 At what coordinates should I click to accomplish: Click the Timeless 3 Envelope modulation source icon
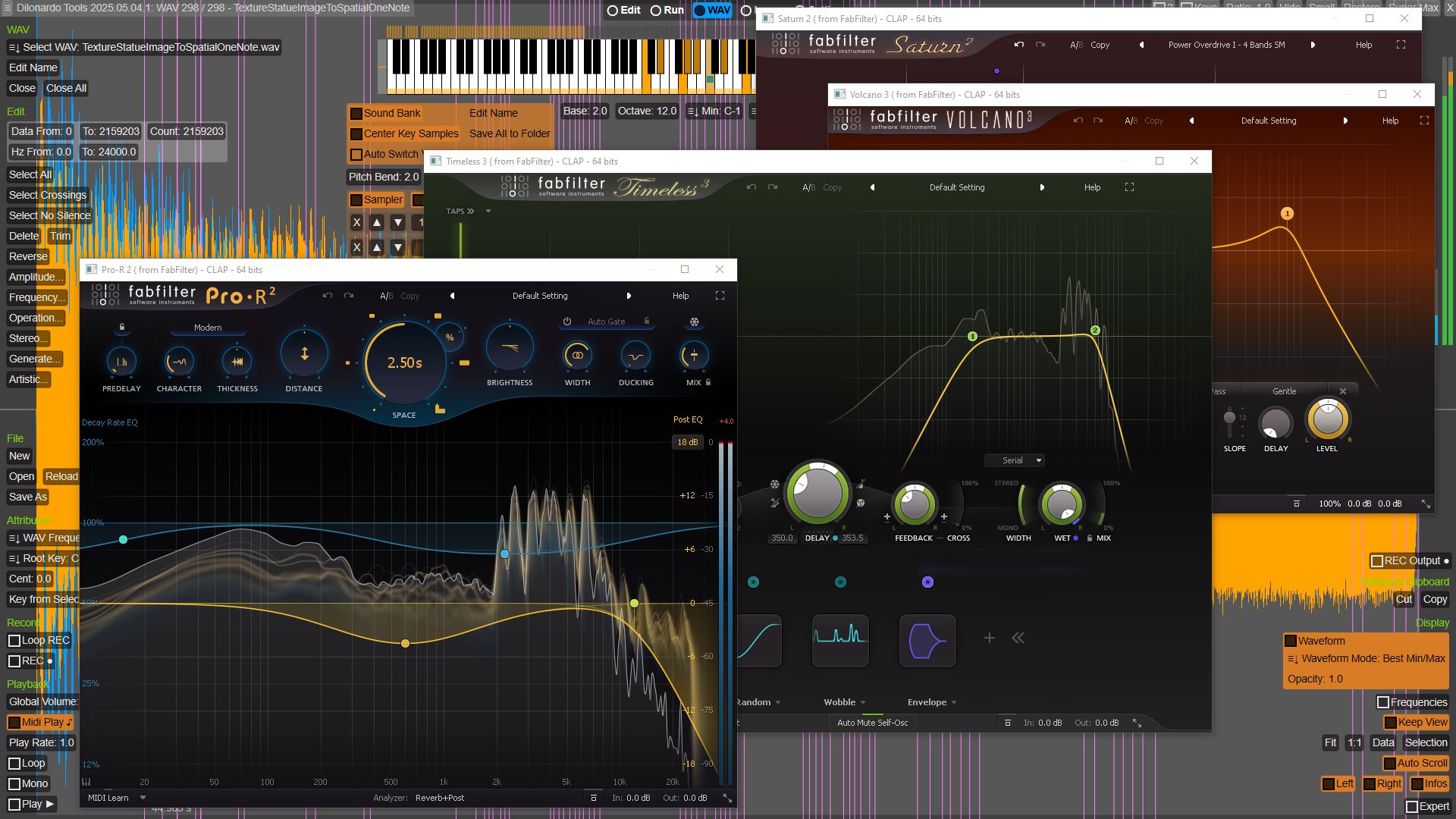click(x=927, y=641)
